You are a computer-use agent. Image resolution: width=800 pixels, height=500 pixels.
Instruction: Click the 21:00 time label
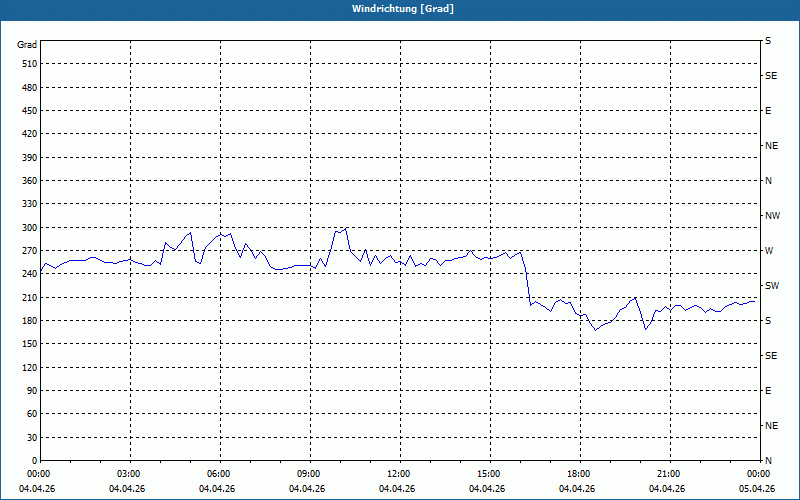pyautogui.click(x=670, y=474)
